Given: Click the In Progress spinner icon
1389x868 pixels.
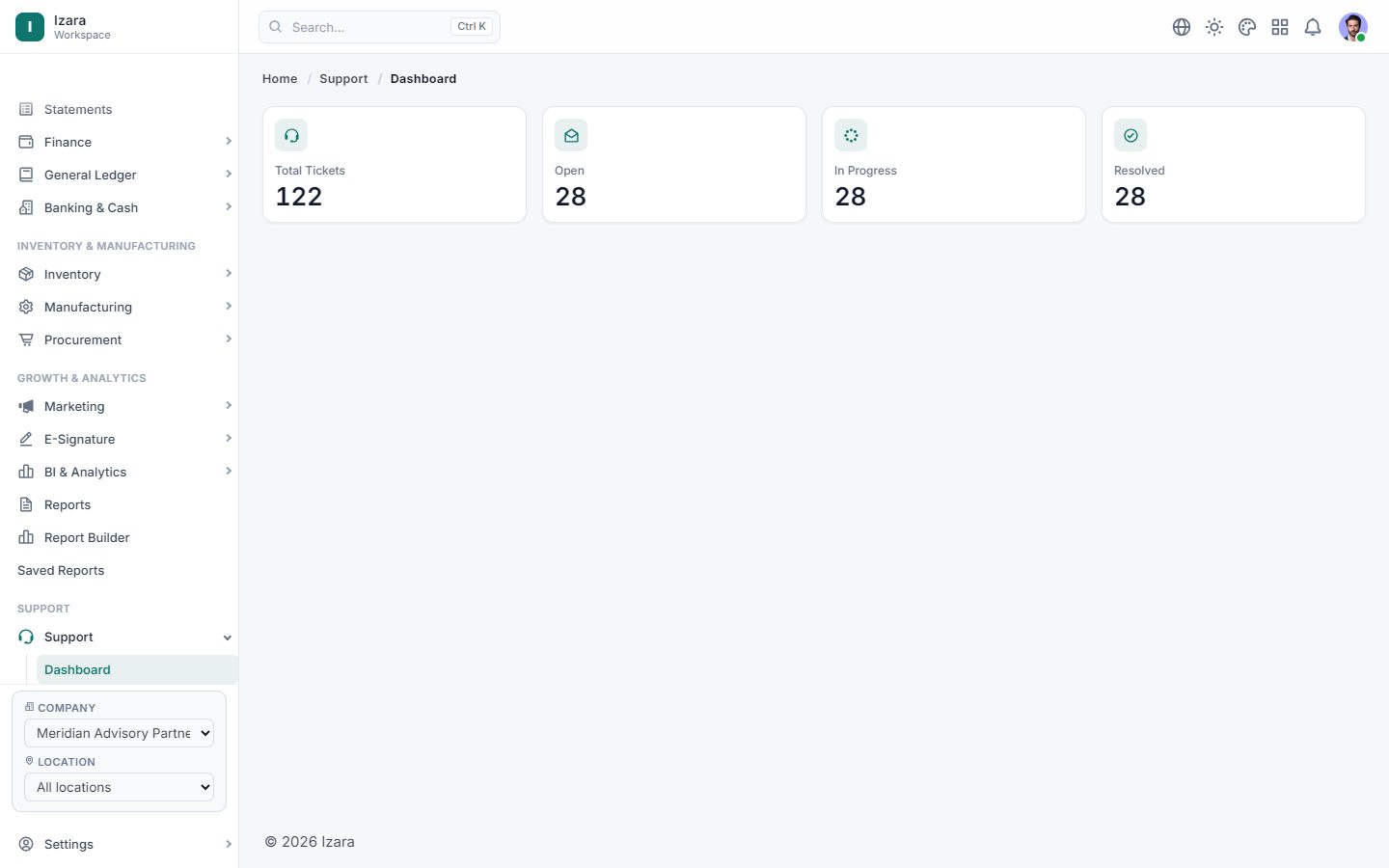Looking at the screenshot, I should point(851,135).
